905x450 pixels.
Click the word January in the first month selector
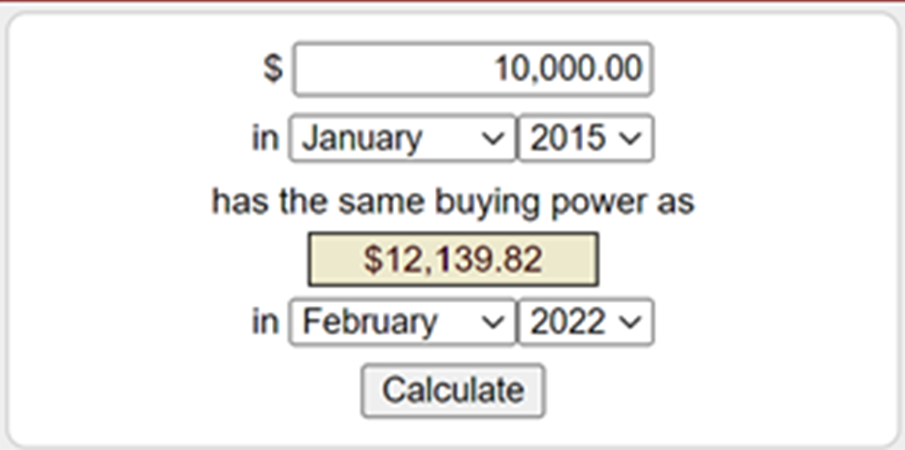click(362, 138)
